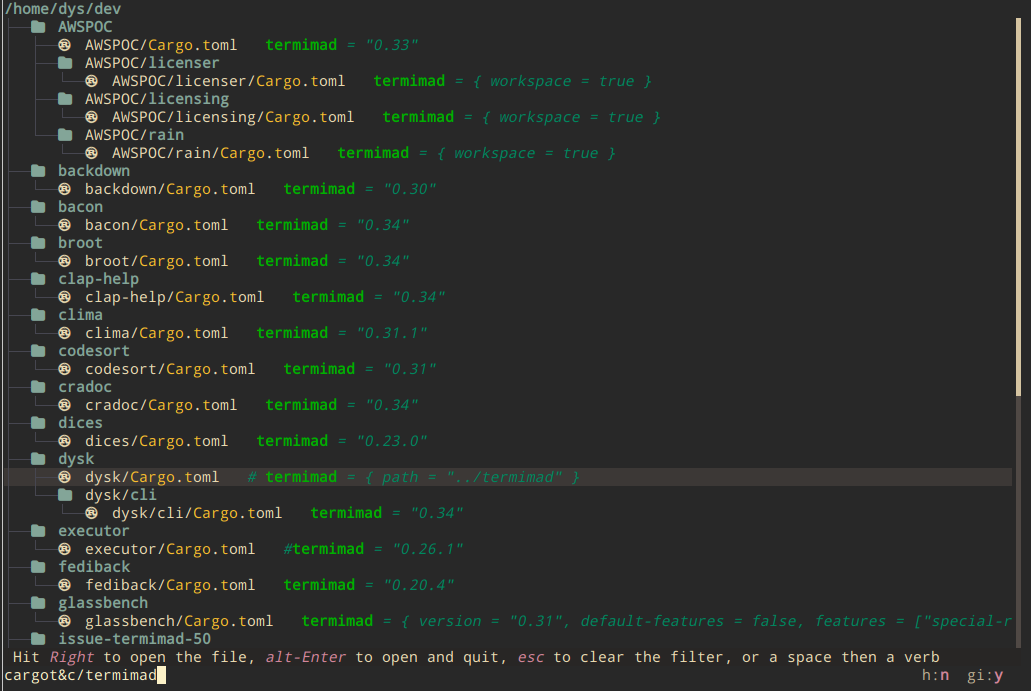Screen dimensions: 1031x691
Task: Open the executor/Cargo.toml file
Action: (169, 549)
